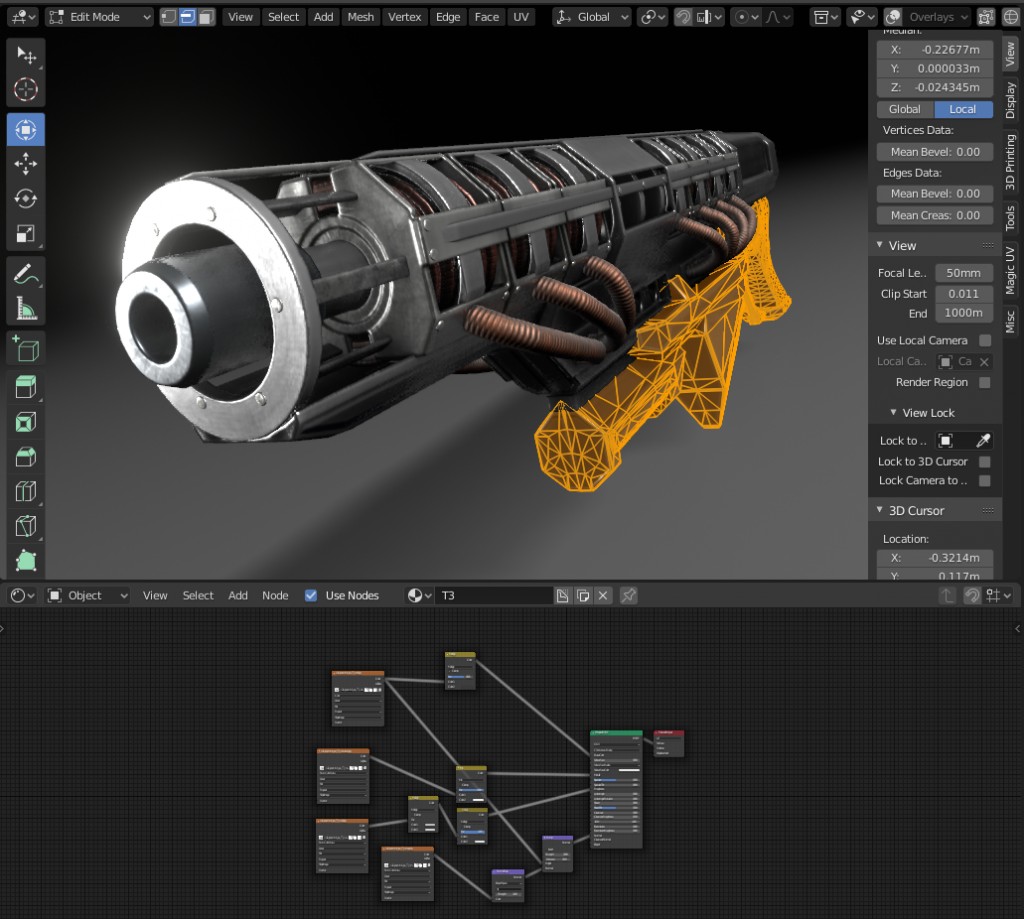The width and height of the screenshot is (1024, 919).
Task: Open the editor type selector icon top-left
Action: point(20,16)
